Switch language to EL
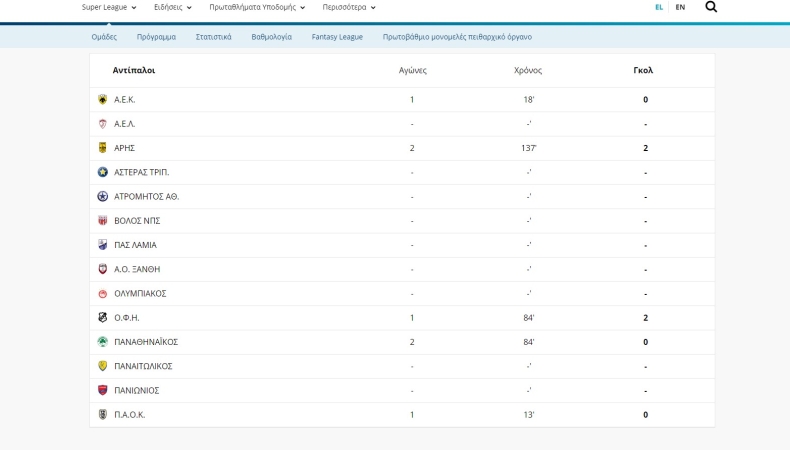This screenshot has height=450, width=790. (659, 7)
